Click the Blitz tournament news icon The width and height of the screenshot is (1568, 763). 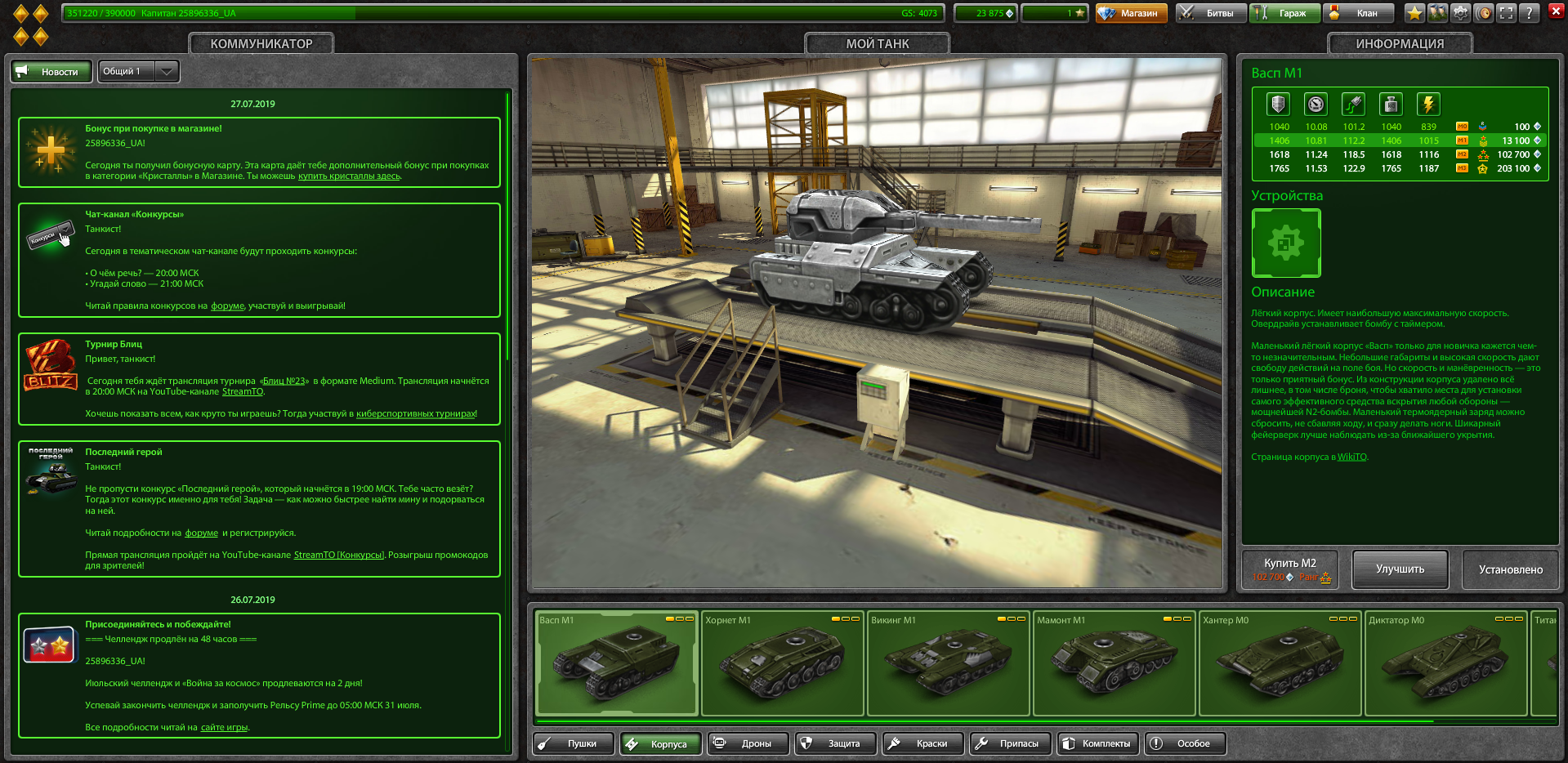coord(51,366)
